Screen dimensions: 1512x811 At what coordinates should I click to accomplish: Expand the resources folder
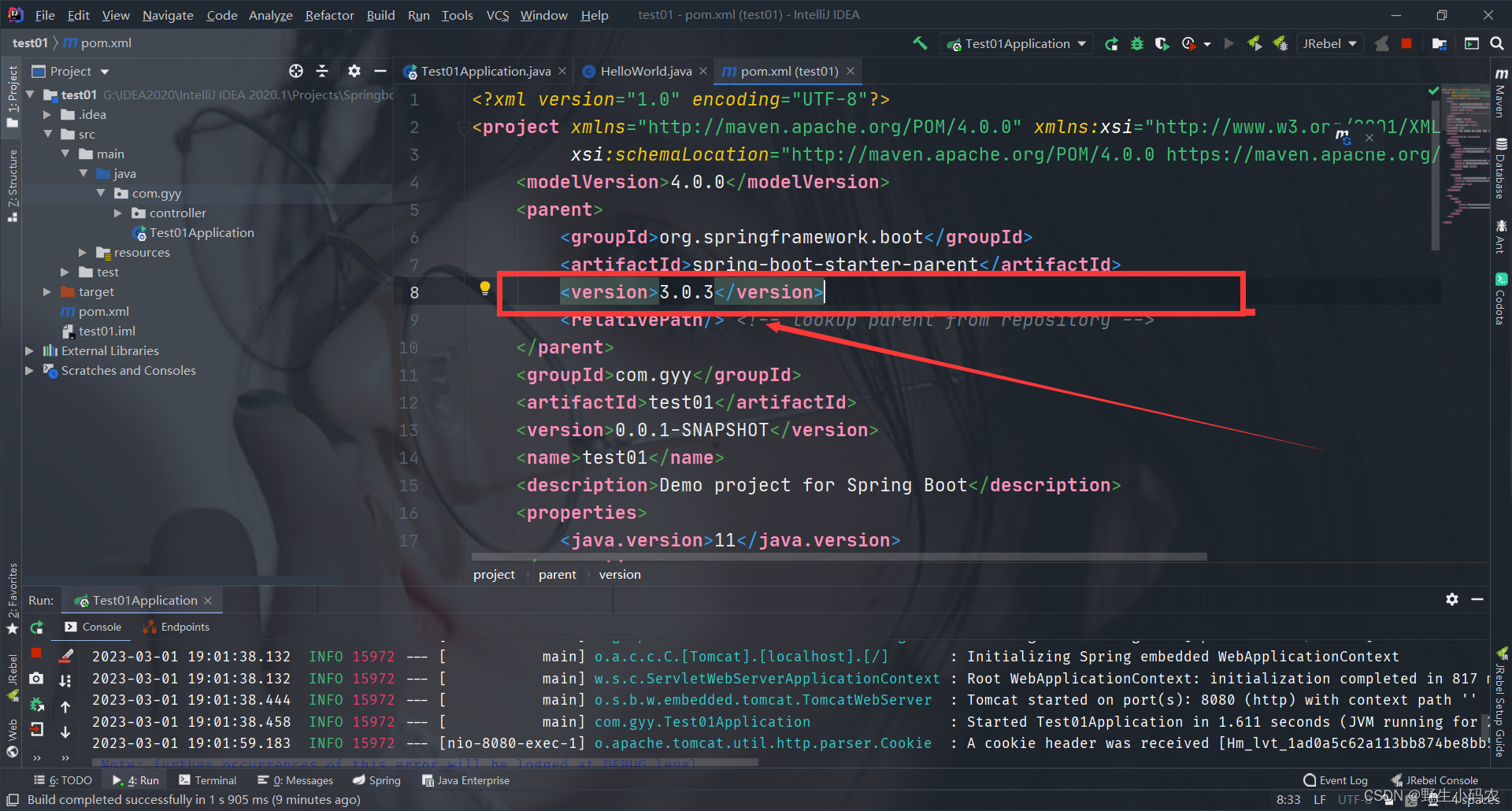click(83, 253)
